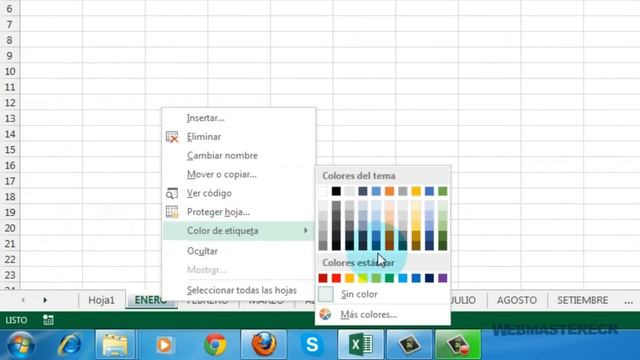Launch Internet Explorer from the taskbar

point(69,345)
